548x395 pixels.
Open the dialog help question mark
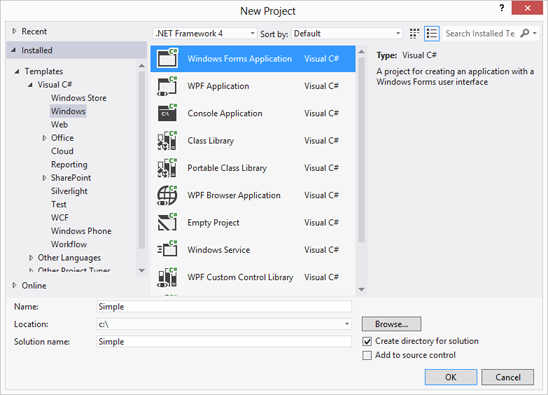tap(502, 8)
